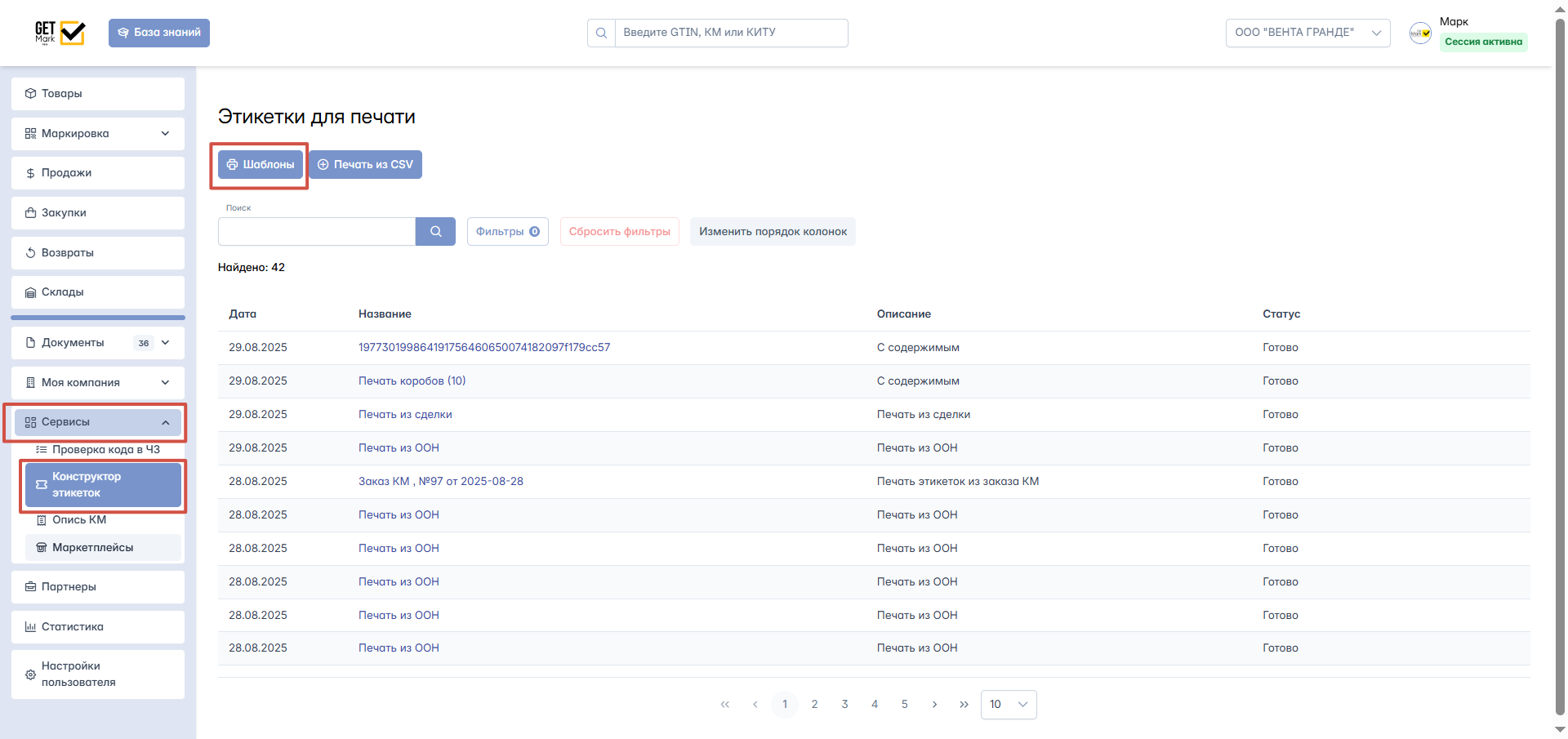This screenshot has height=739, width=1568.
Task: Open Закупки in the sidebar
Action: [x=98, y=213]
